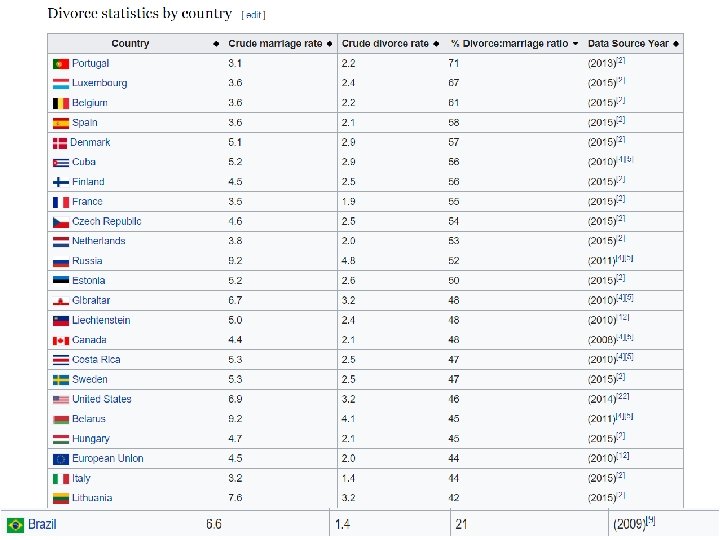Click the Brazil country link

[42, 524]
